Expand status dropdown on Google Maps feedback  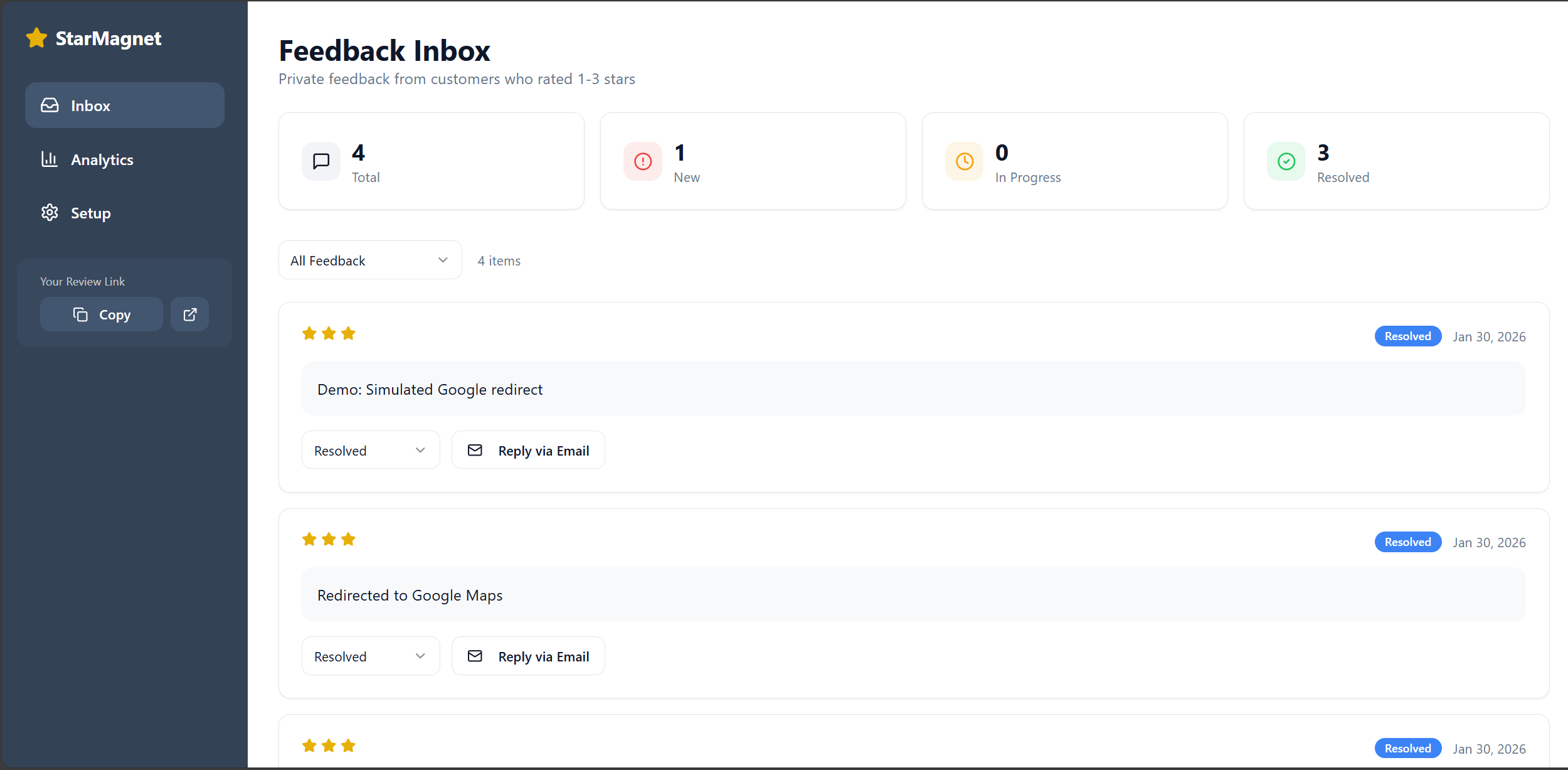371,656
